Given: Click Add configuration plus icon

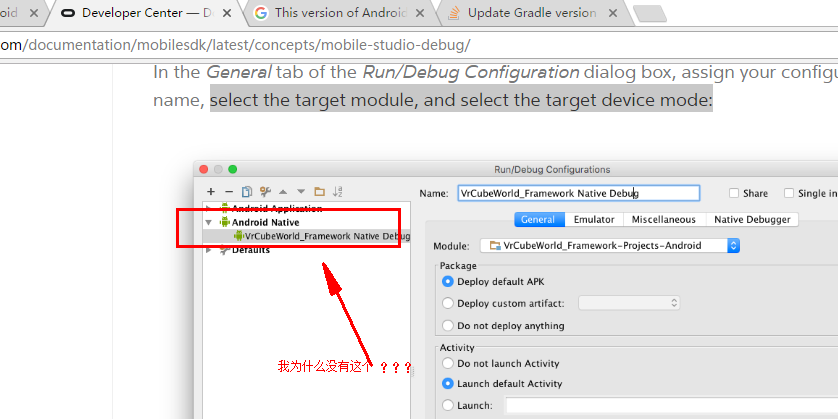Looking at the screenshot, I should point(211,191).
